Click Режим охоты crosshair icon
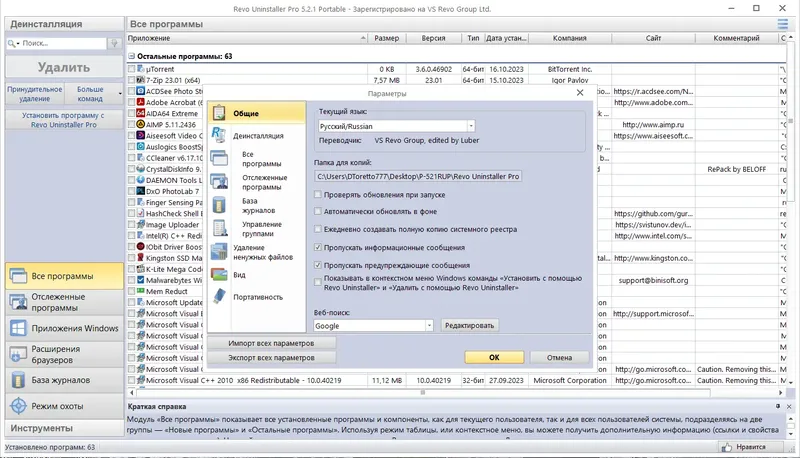800x458 pixels. [18, 406]
